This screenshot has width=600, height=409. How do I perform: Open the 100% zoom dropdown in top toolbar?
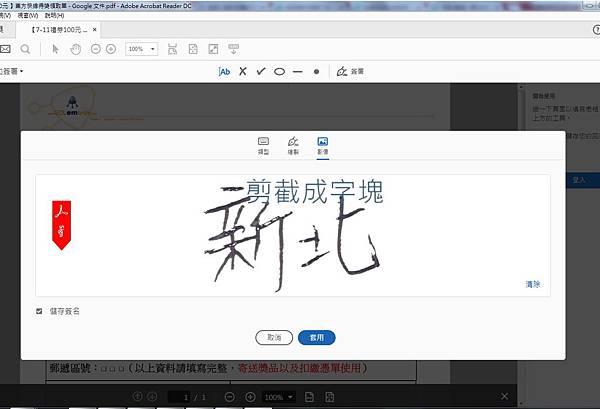(x=142, y=49)
